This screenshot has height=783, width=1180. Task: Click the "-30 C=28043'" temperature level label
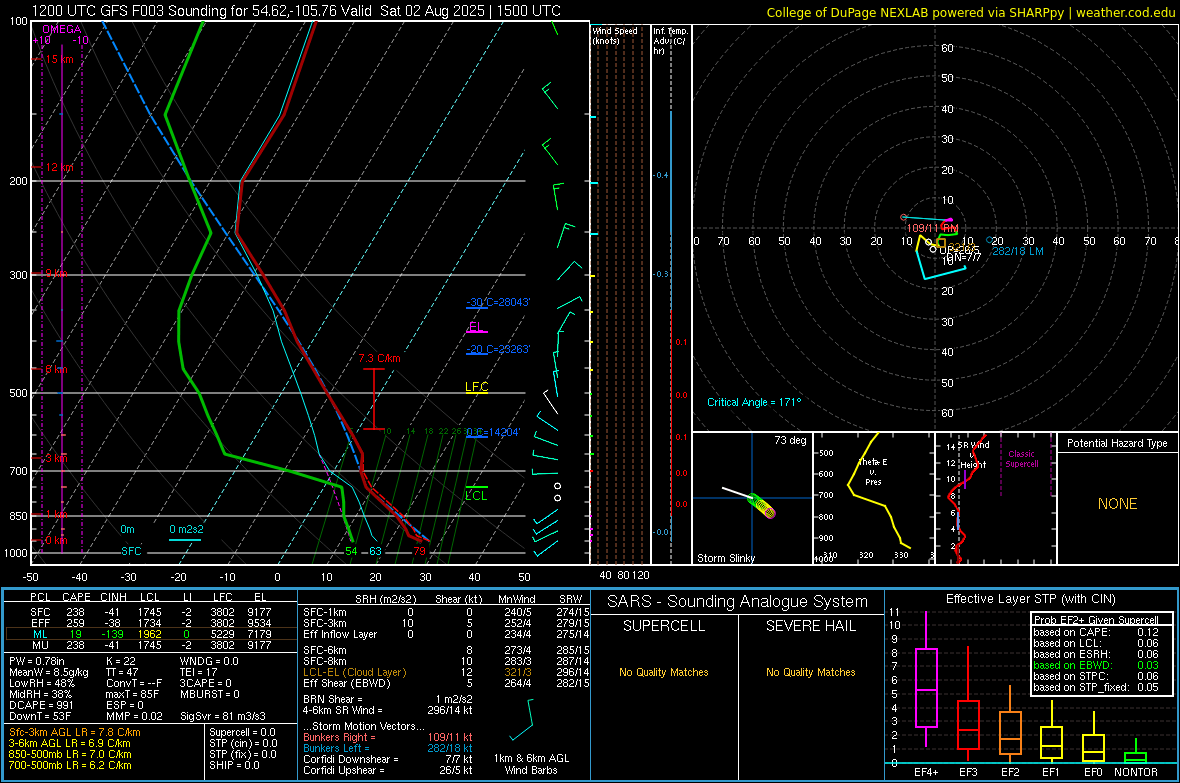(498, 302)
